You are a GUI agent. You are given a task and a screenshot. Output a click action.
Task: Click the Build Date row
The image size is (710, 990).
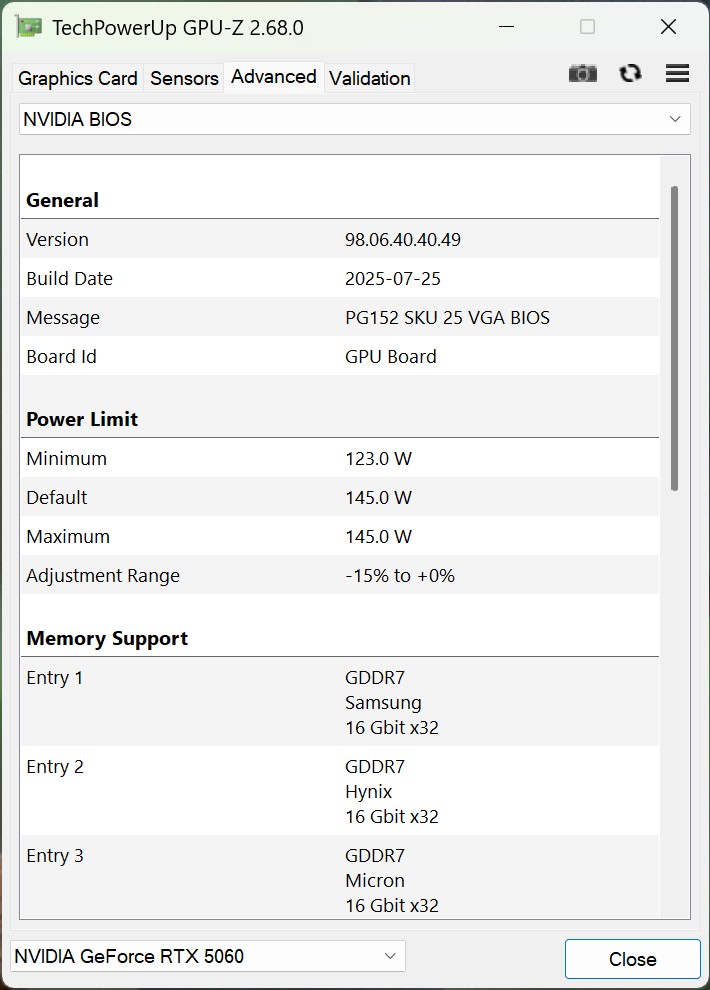340,279
